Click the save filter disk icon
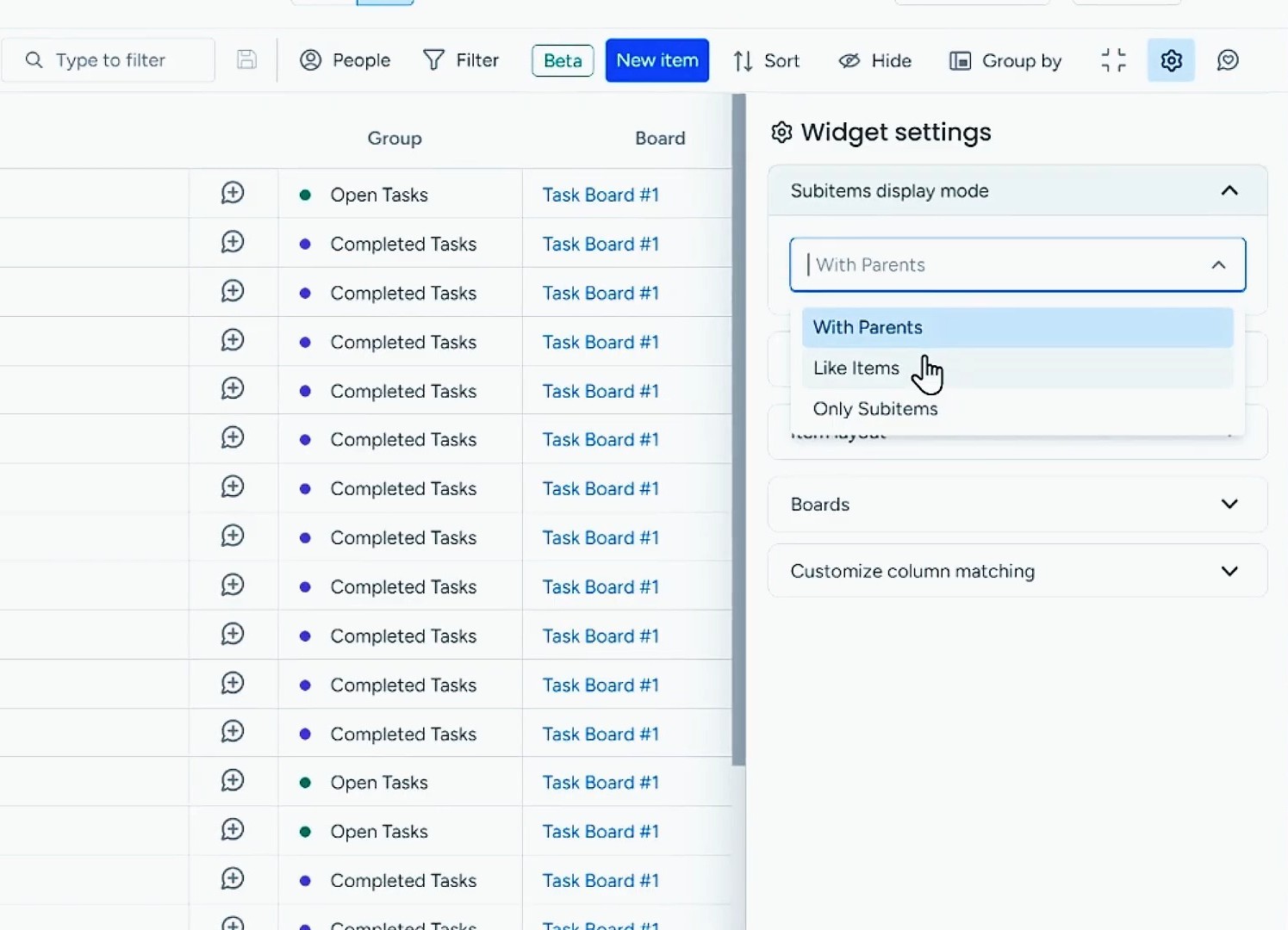The image size is (1288, 930). click(x=246, y=59)
